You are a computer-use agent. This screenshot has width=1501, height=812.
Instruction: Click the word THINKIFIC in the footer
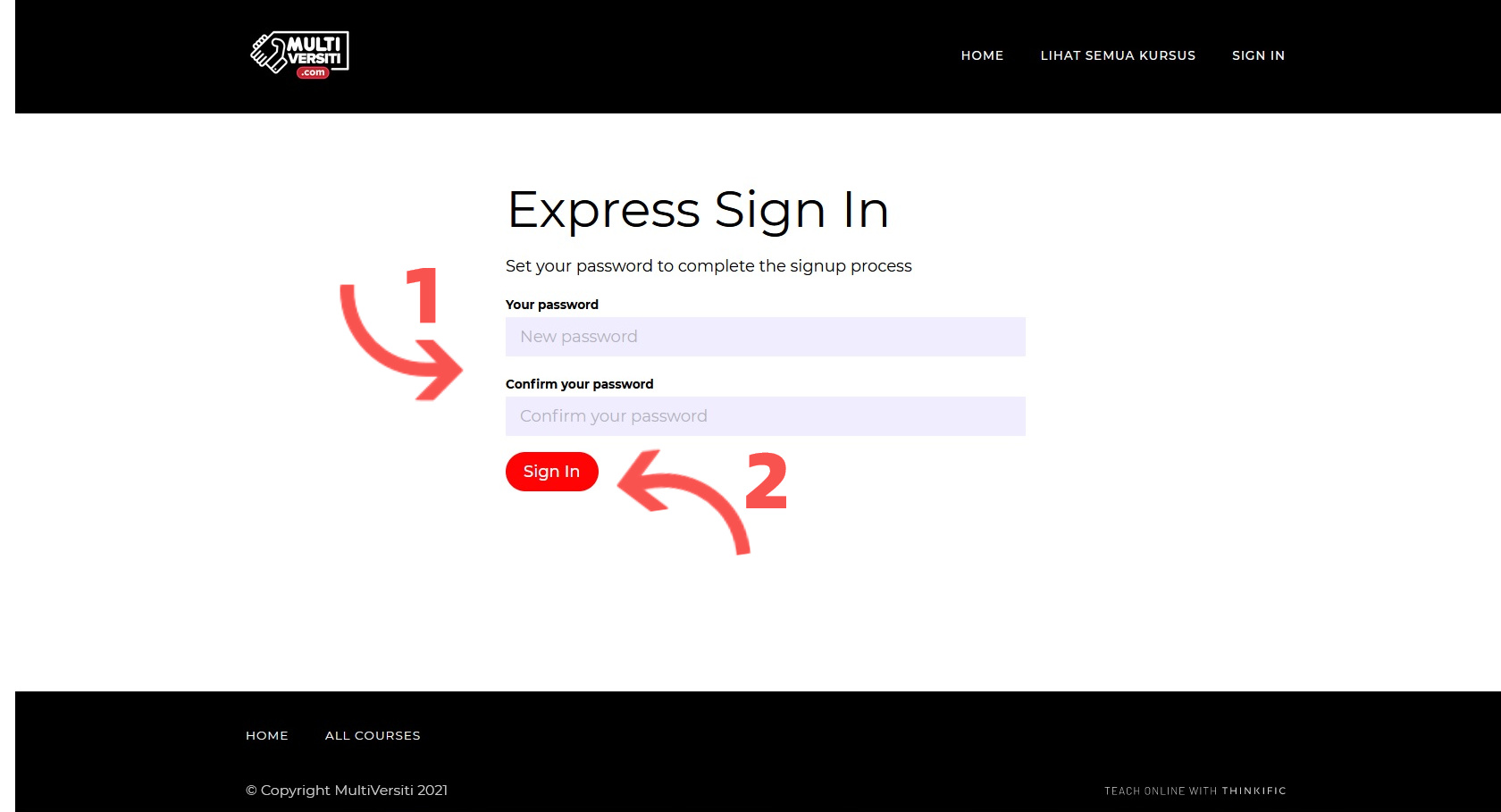(x=1254, y=791)
